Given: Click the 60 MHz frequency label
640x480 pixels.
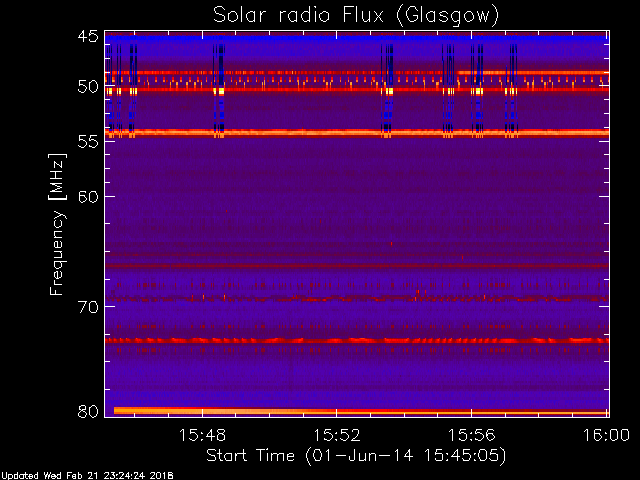Looking at the screenshot, I should 88,197.
